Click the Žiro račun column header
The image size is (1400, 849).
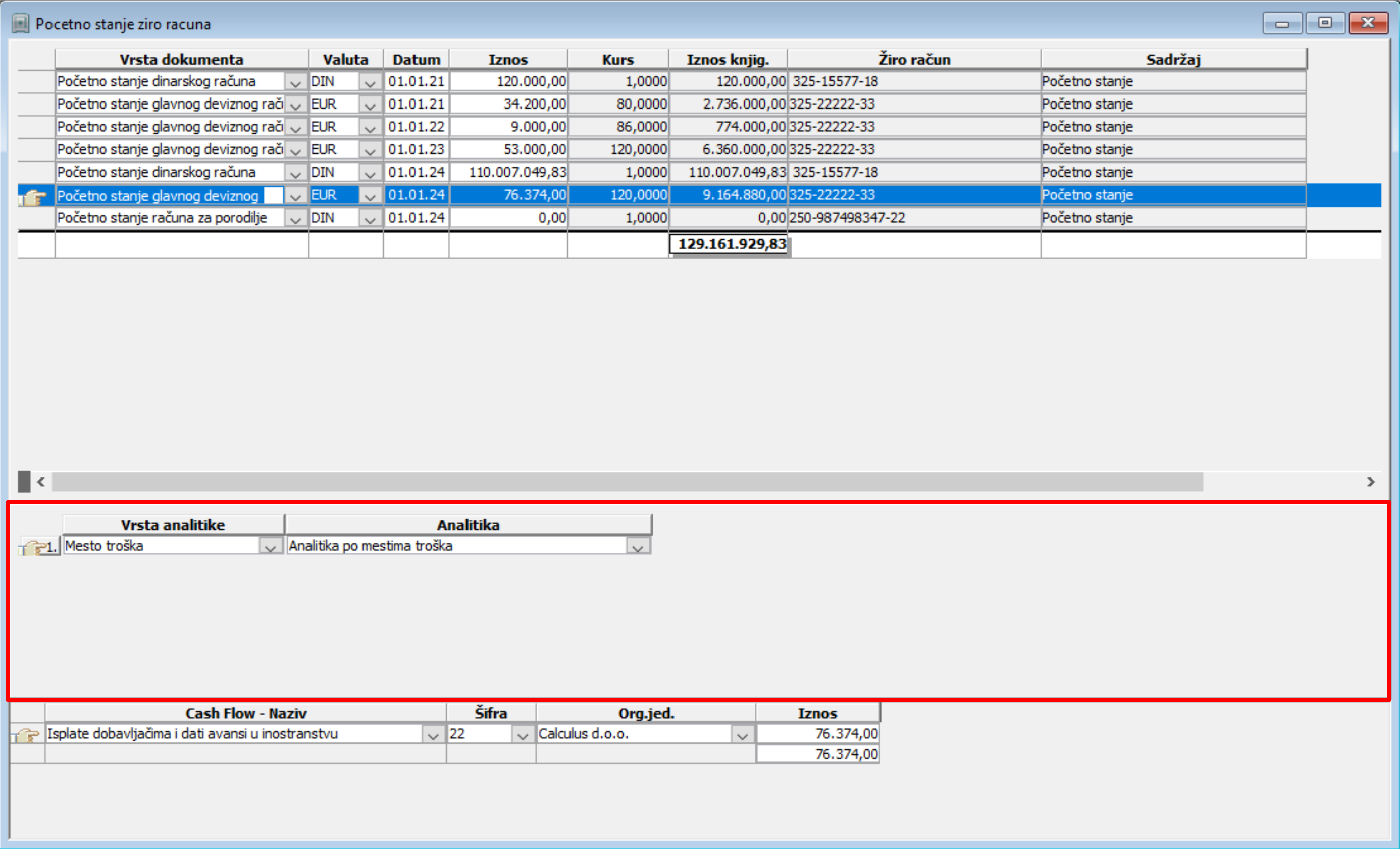point(914,59)
